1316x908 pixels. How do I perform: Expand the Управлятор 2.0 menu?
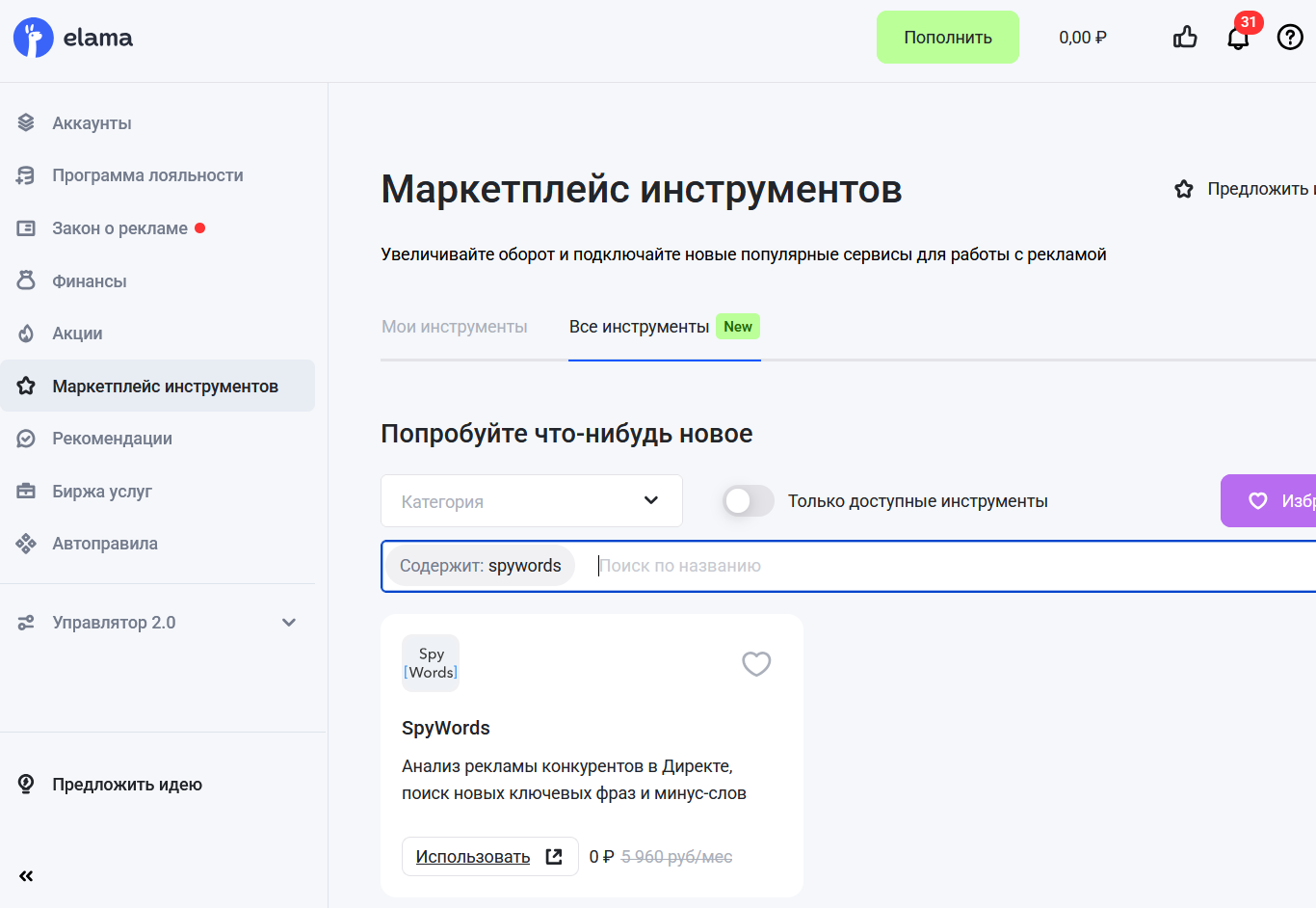288,622
